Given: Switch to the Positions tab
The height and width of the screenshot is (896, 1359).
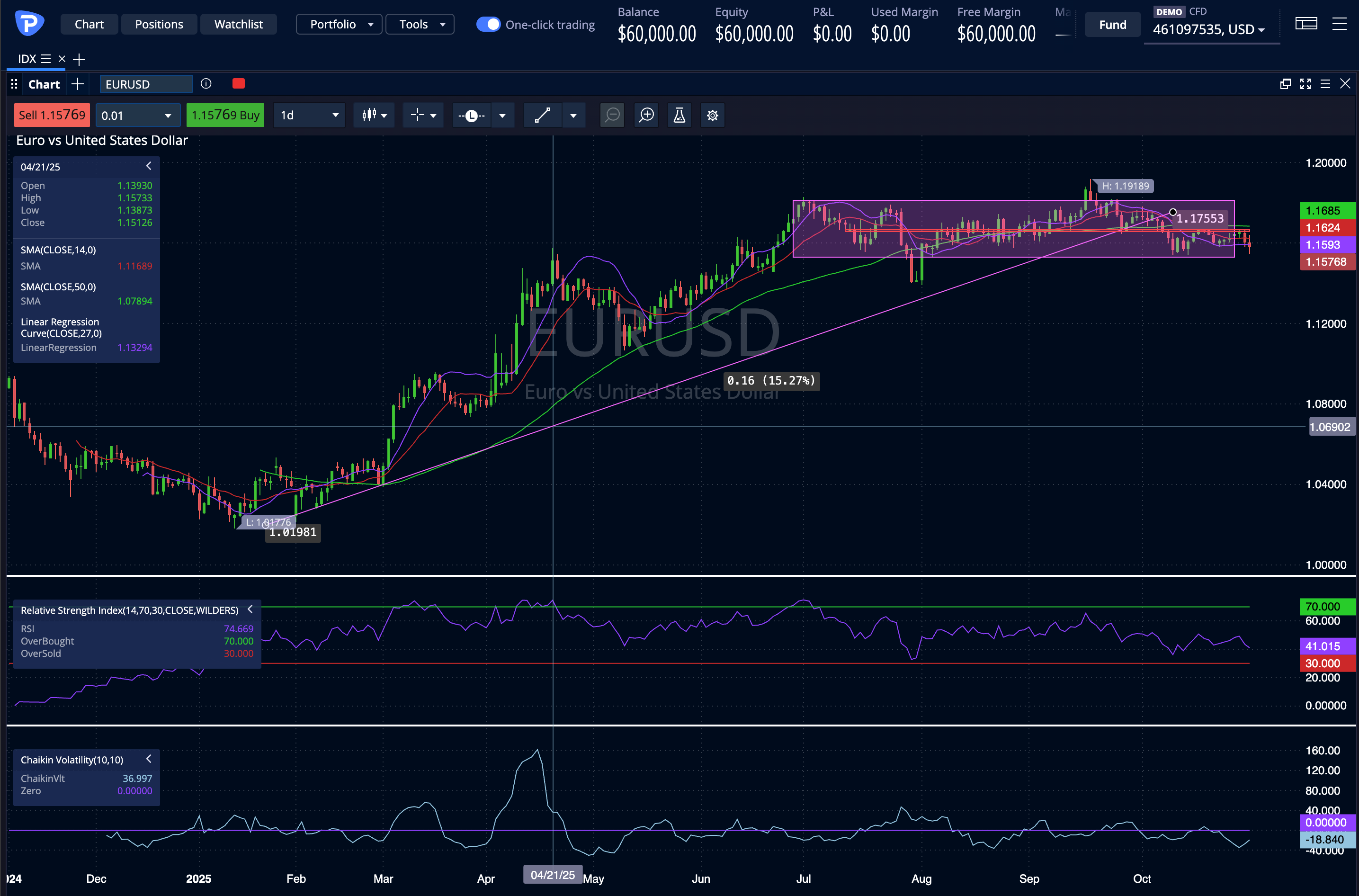Looking at the screenshot, I should 159,25.
